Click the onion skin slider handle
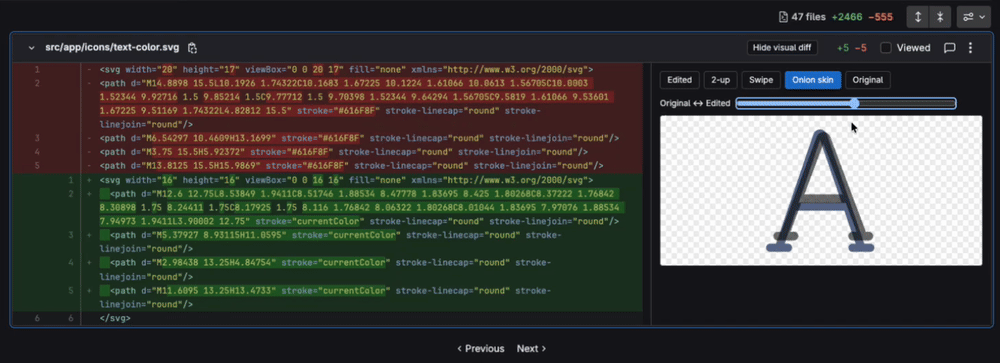This screenshot has height=363, width=1000. [855, 103]
